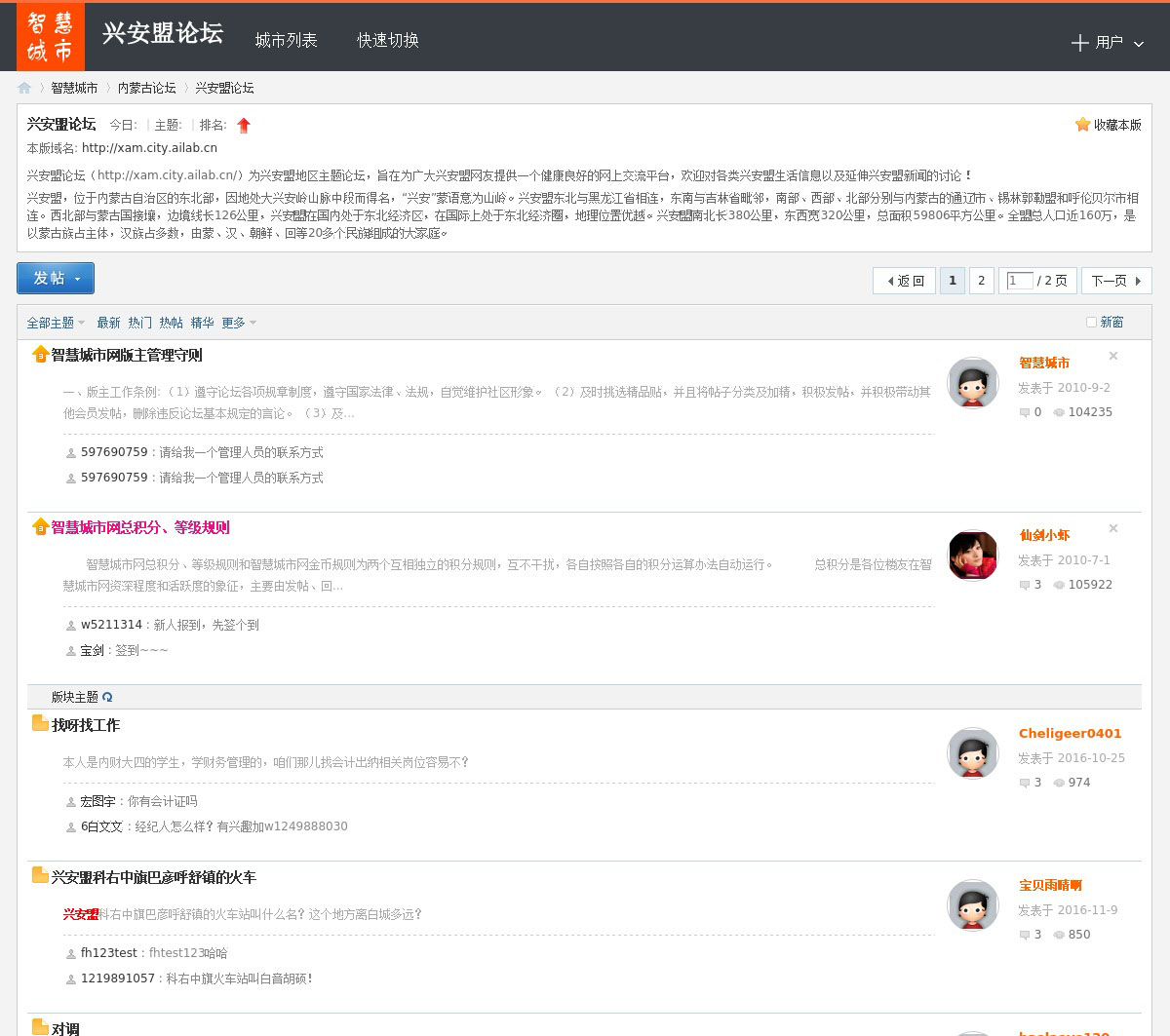The width and height of the screenshot is (1170, 1036).
Task: Click avatar of user 宝贝雨晴啊
Action: pyautogui.click(x=973, y=905)
